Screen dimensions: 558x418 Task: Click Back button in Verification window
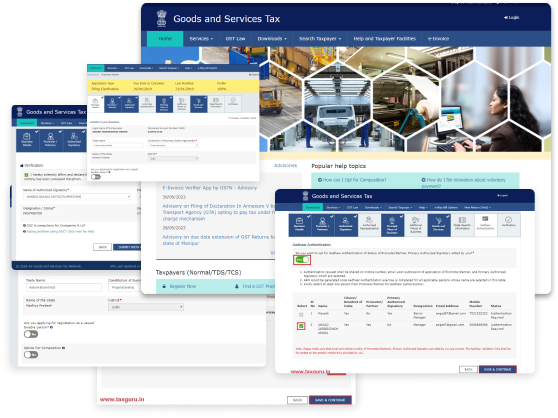102,247
